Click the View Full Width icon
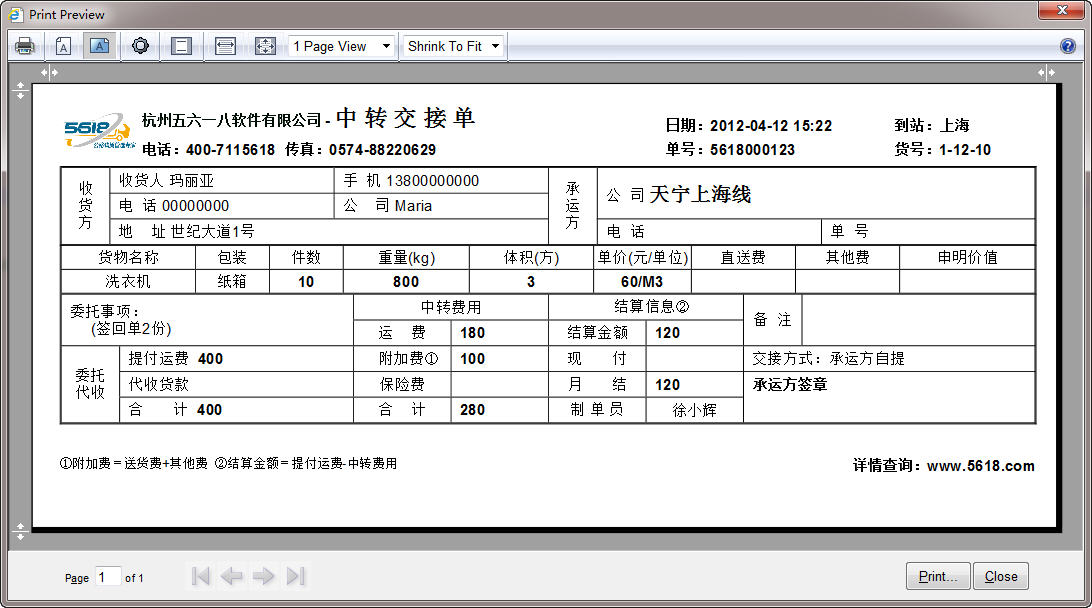This screenshot has width=1092, height=608. coord(225,46)
